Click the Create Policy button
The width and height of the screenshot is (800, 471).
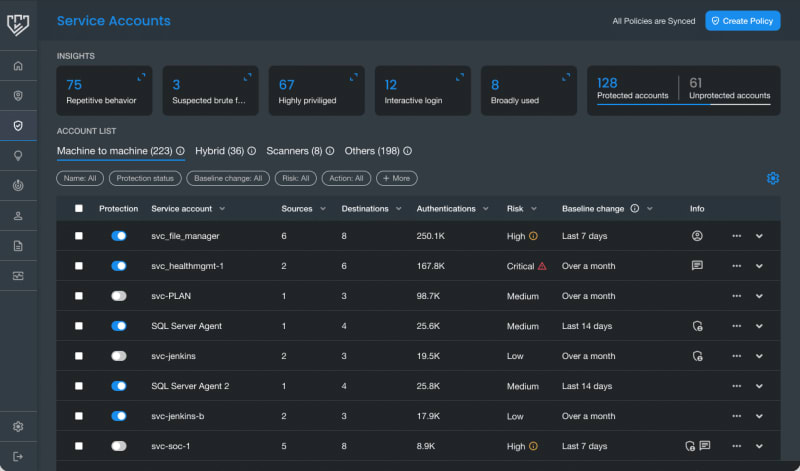[742, 21]
